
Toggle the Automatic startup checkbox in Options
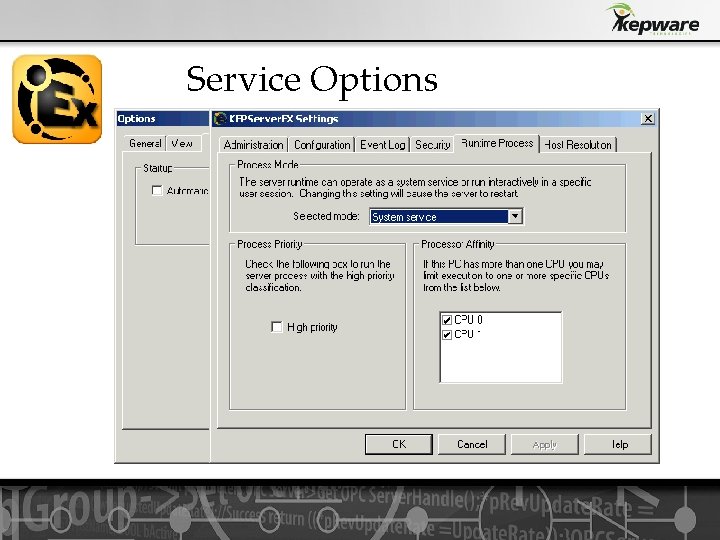(157, 190)
